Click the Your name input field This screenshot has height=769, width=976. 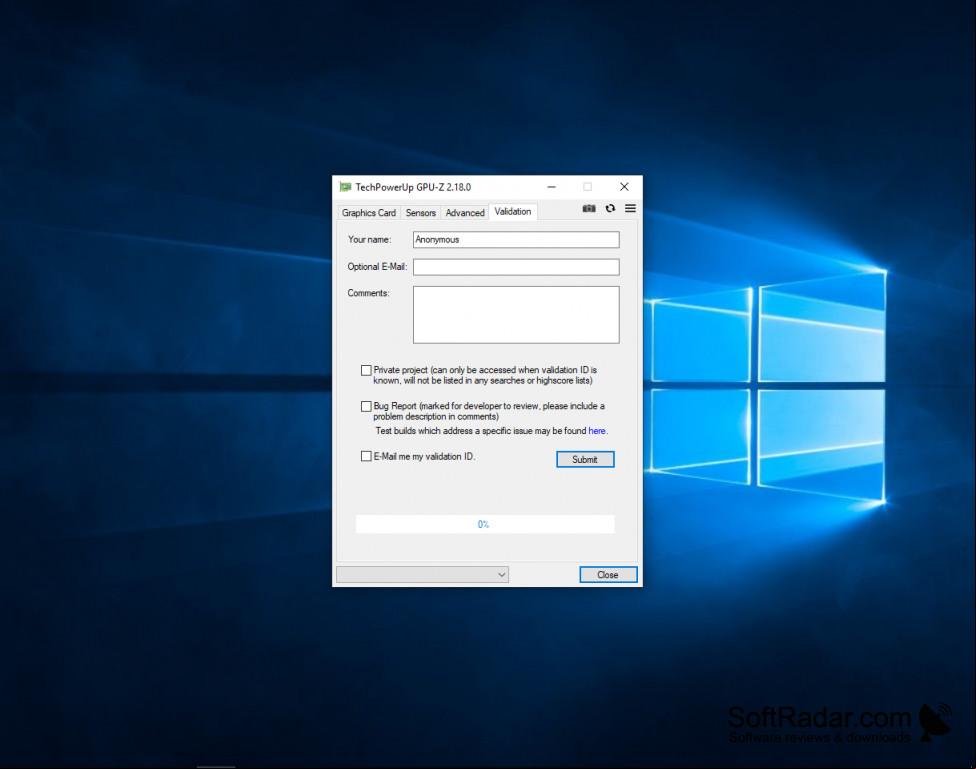tap(516, 240)
